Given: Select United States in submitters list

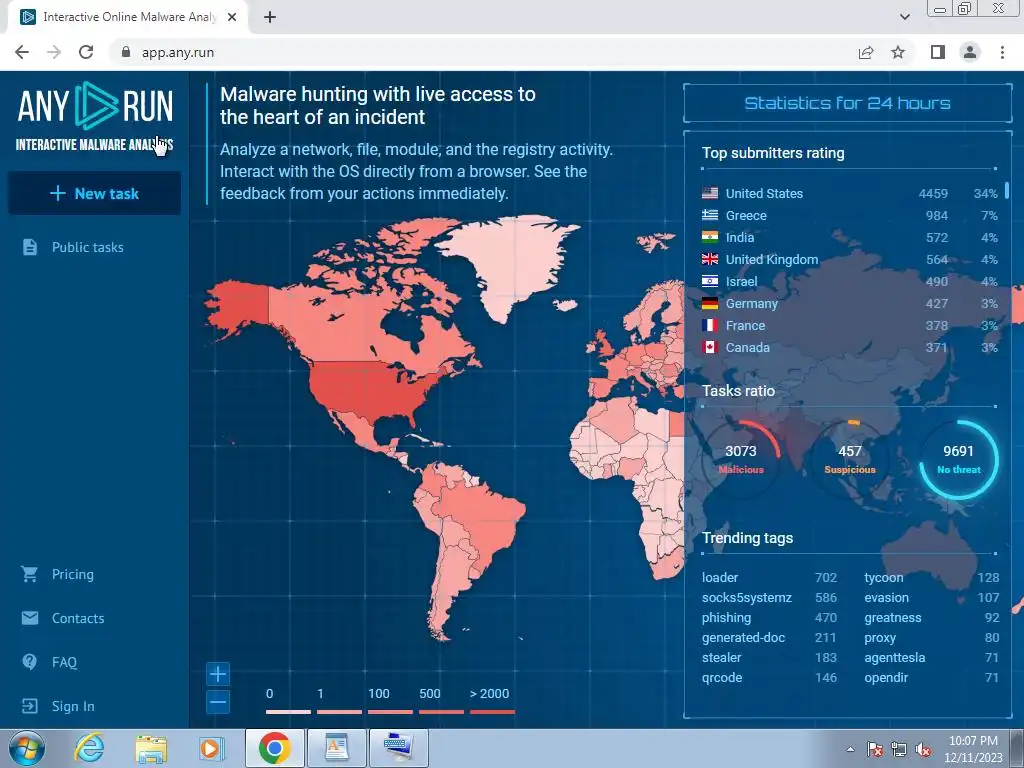Looking at the screenshot, I should [x=849, y=193].
